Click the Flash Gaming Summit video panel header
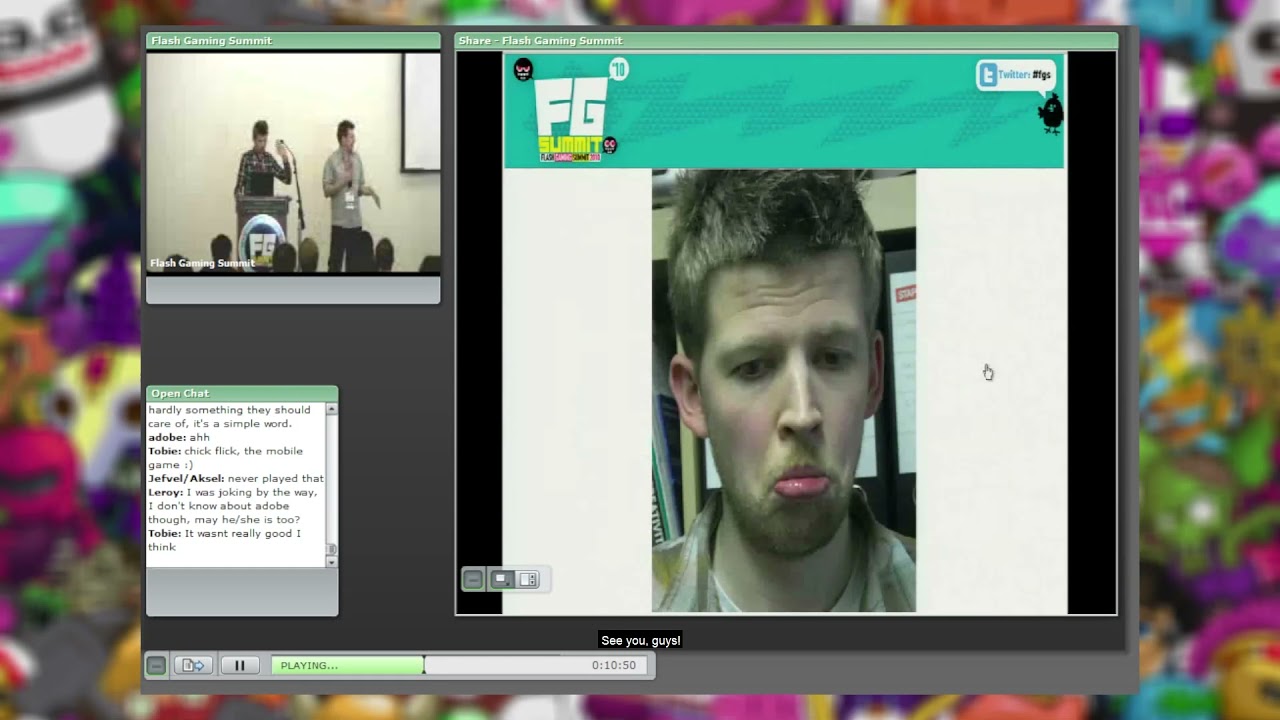This screenshot has width=1280, height=720. tap(293, 40)
